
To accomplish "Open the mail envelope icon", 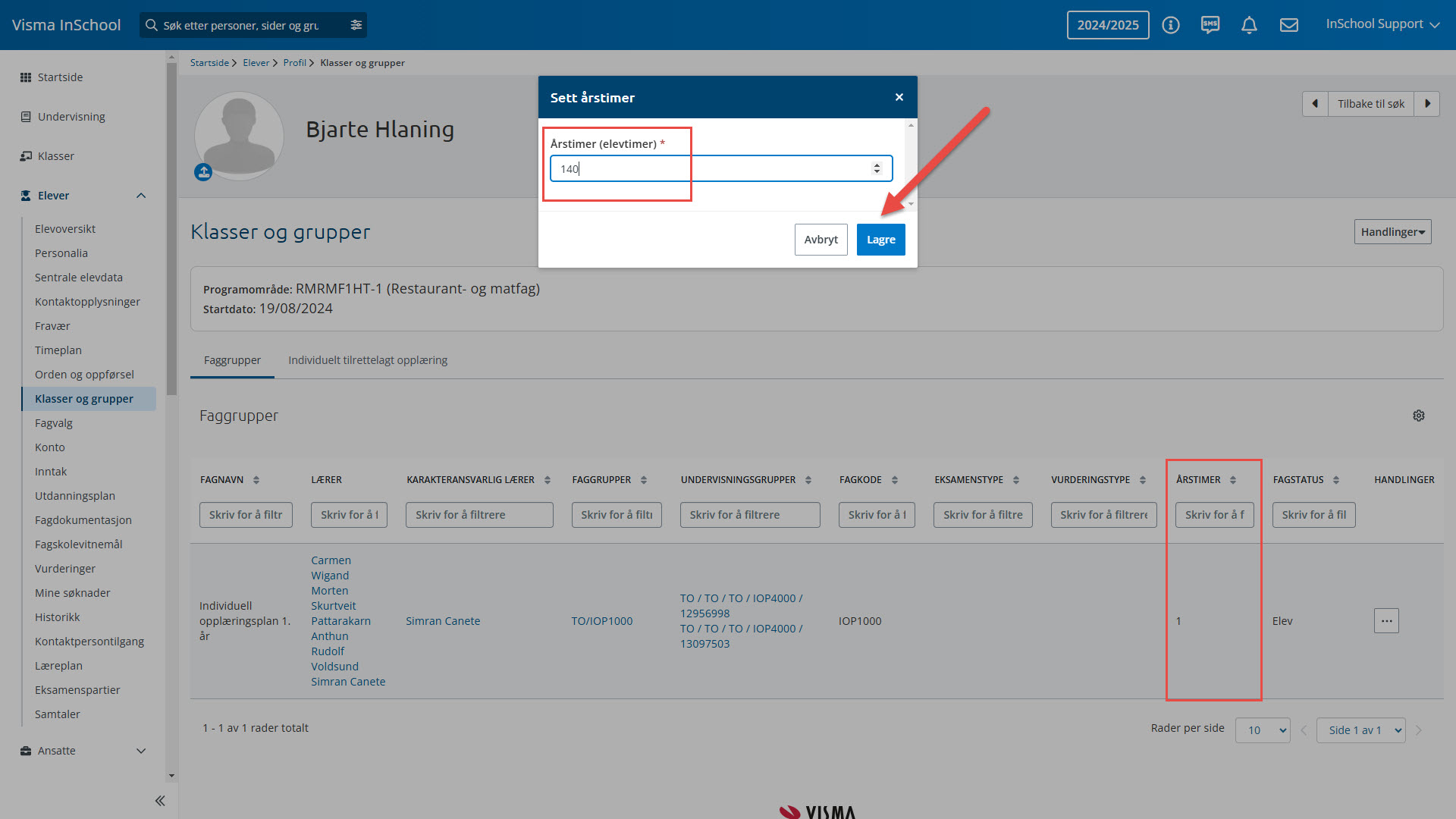I will 1288,25.
